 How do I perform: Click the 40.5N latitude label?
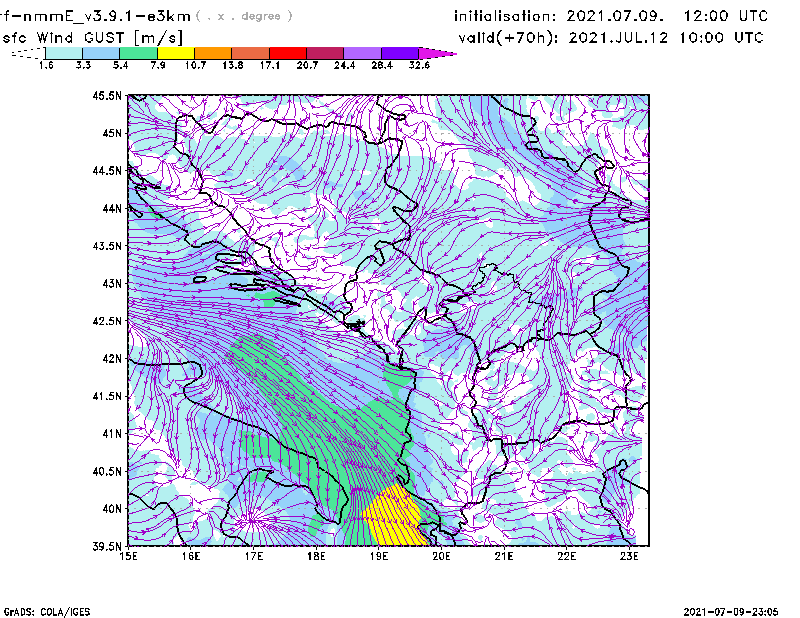pos(107,472)
